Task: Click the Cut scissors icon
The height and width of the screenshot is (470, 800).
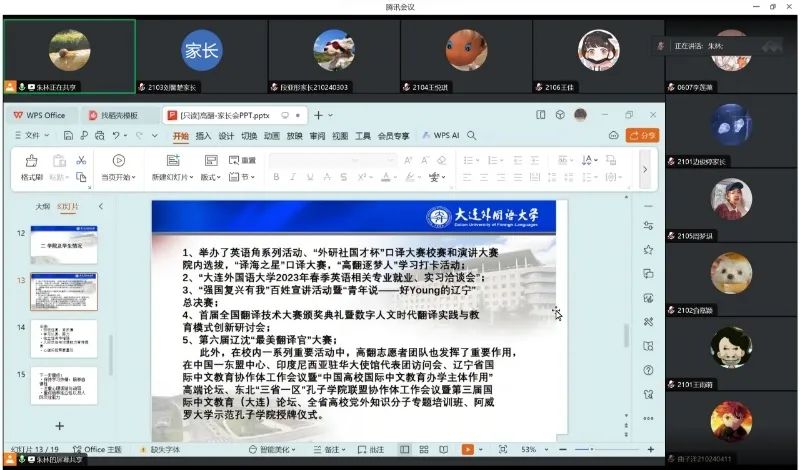Action: (81, 160)
